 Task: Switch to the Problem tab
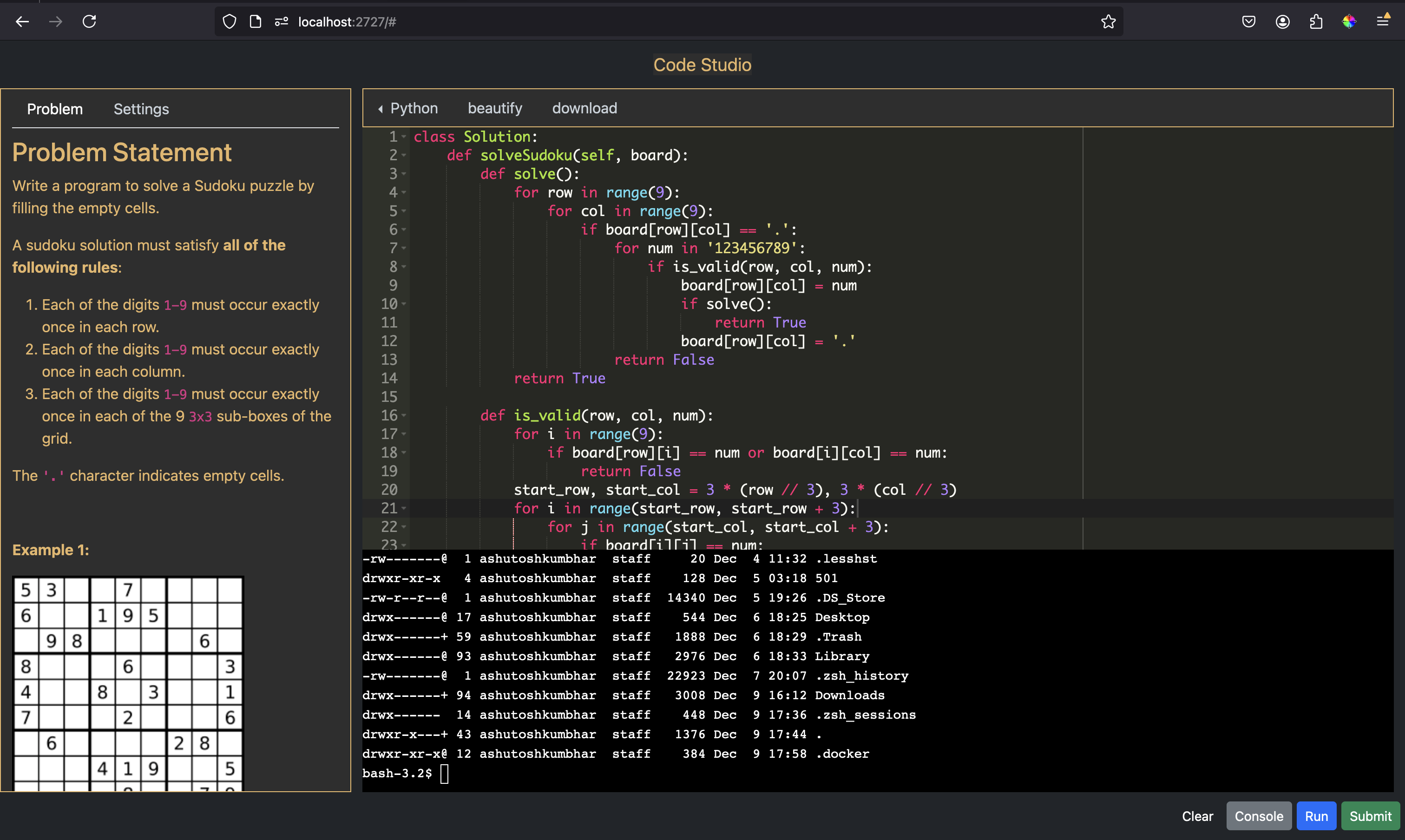[x=55, y=109]
